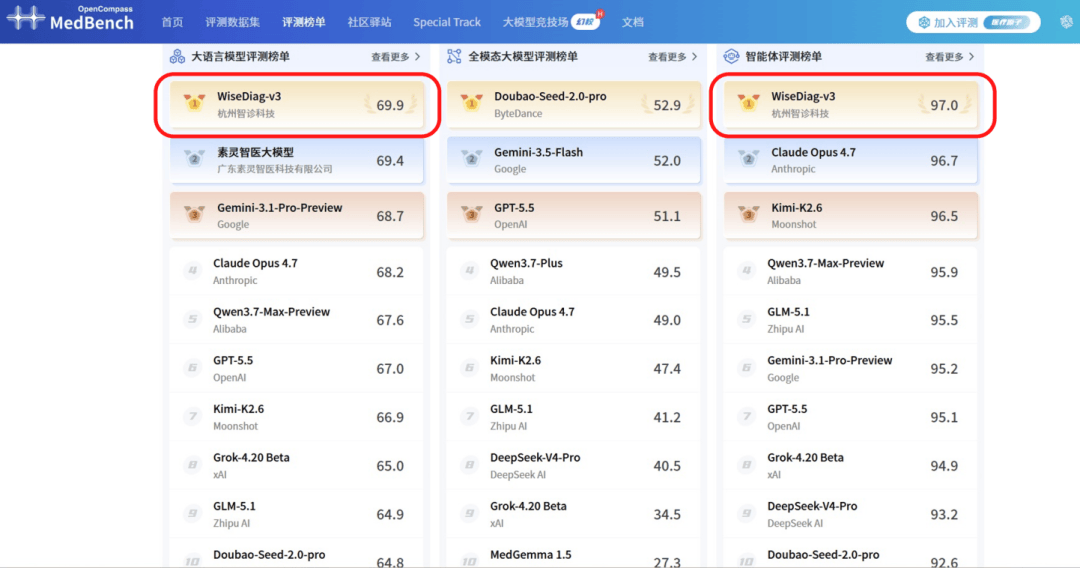Select Doubao-Seed-2.0-pro name scoring 52.9
The width and height of the screenshot is (1080, 568).
click(550, 96)
